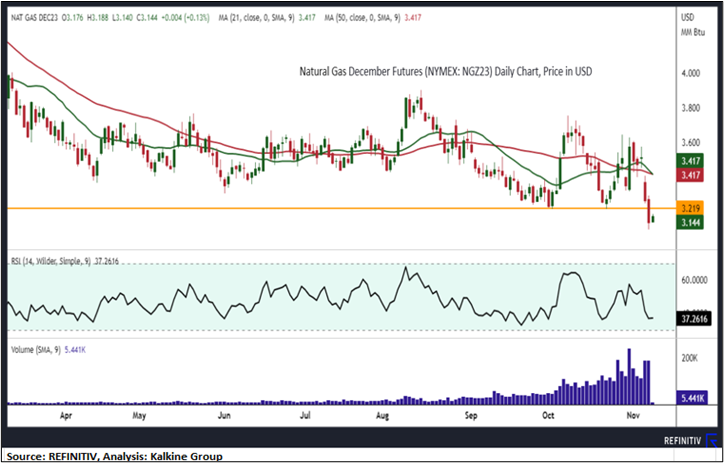Click the red 3.417 price tag
This screenshot has width=724, height=463.
point(689,175)
